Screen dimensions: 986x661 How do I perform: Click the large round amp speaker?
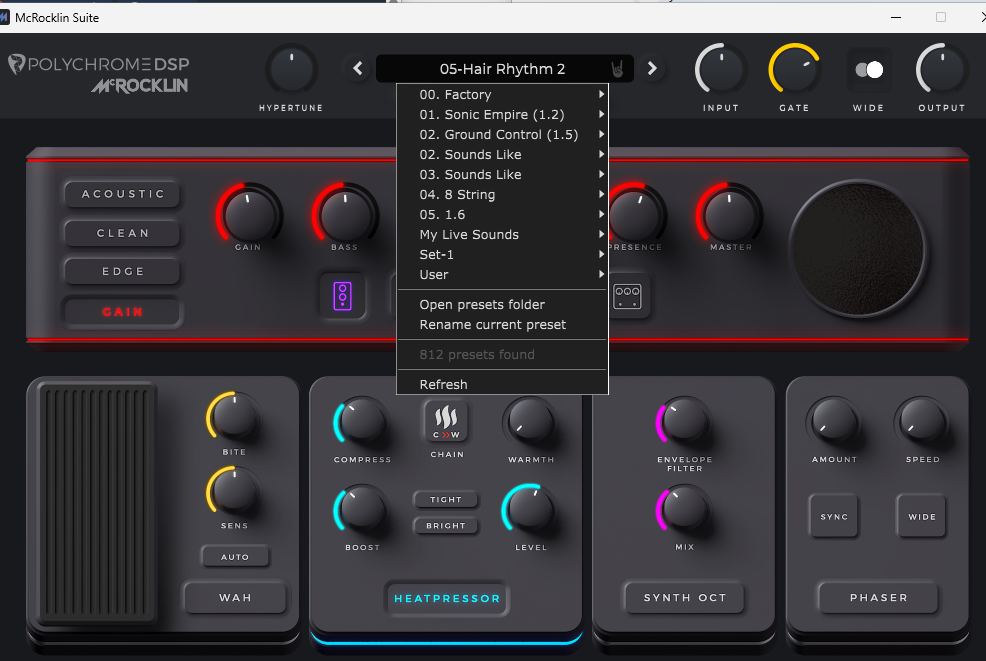click(858, 249)
